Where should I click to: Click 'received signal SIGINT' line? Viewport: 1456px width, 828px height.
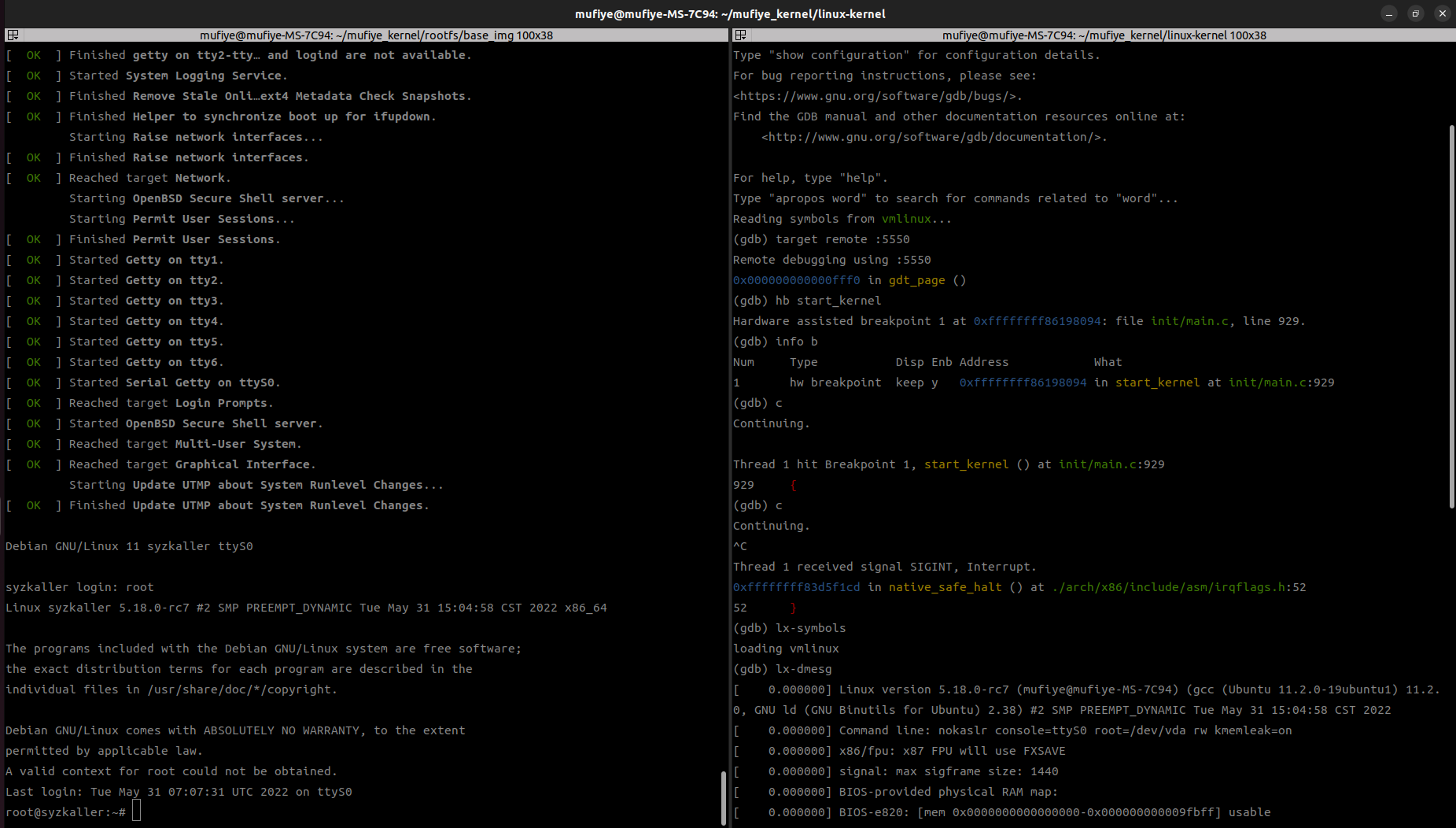pyautogui.click(x=885, y=567)
